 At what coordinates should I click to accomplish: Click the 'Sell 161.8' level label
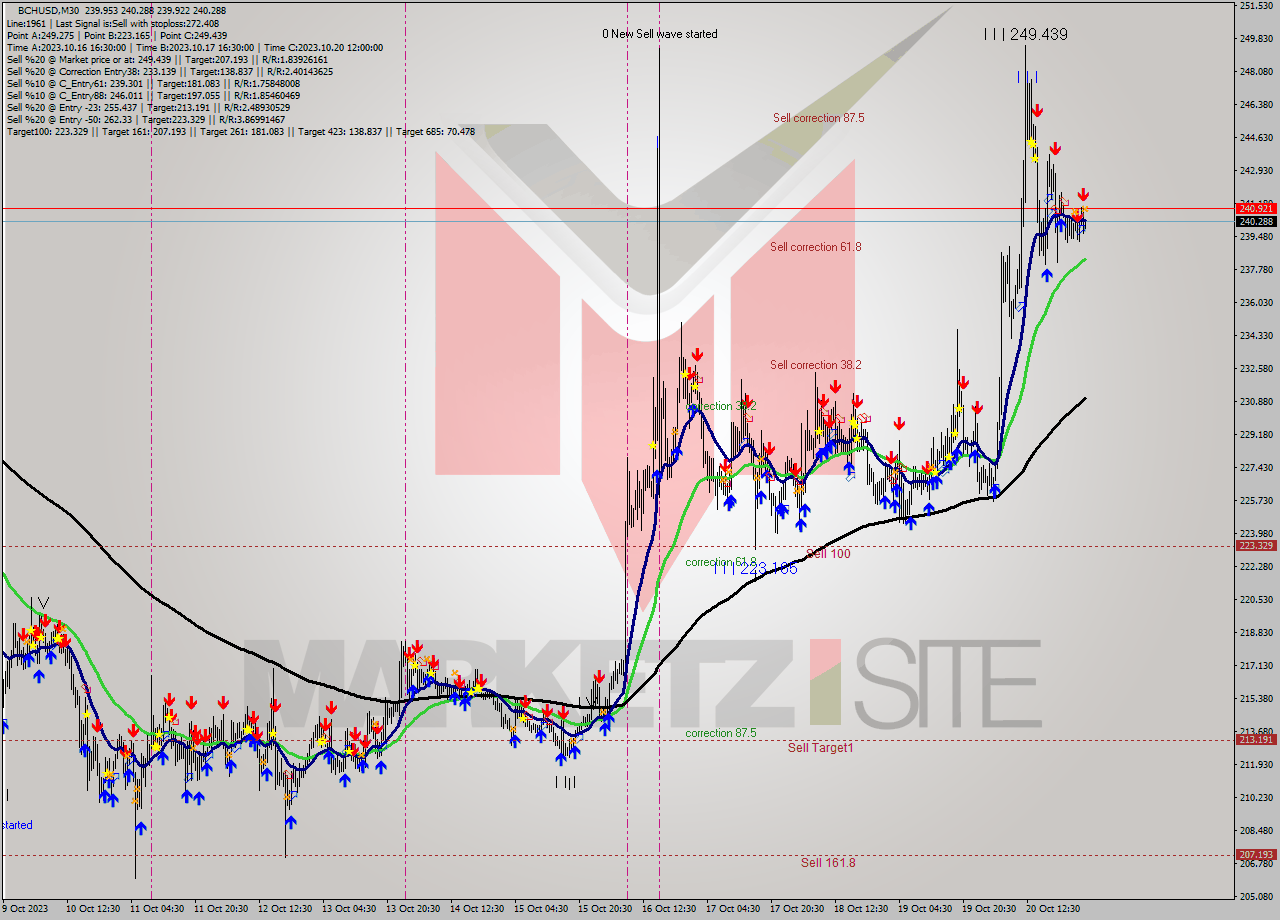coord(828,862)
